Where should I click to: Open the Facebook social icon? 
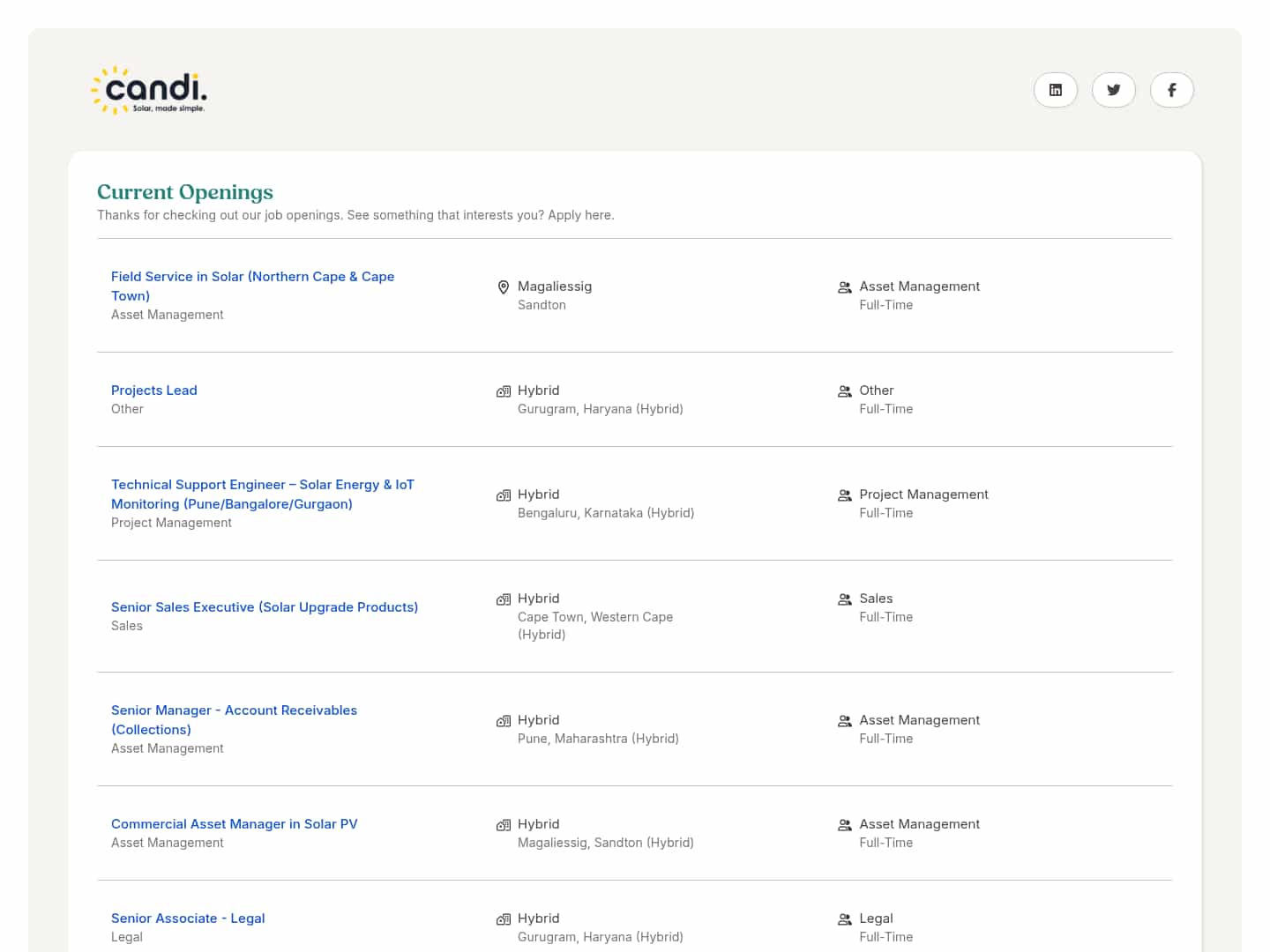1171,90
